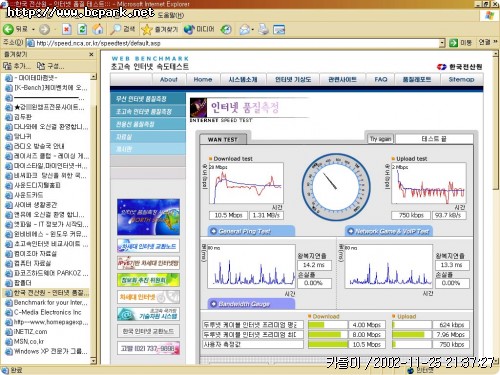The width and height of the screenshot is (500, 375).
Task: Click the third blue left menu item
Action: coord(148,124)
